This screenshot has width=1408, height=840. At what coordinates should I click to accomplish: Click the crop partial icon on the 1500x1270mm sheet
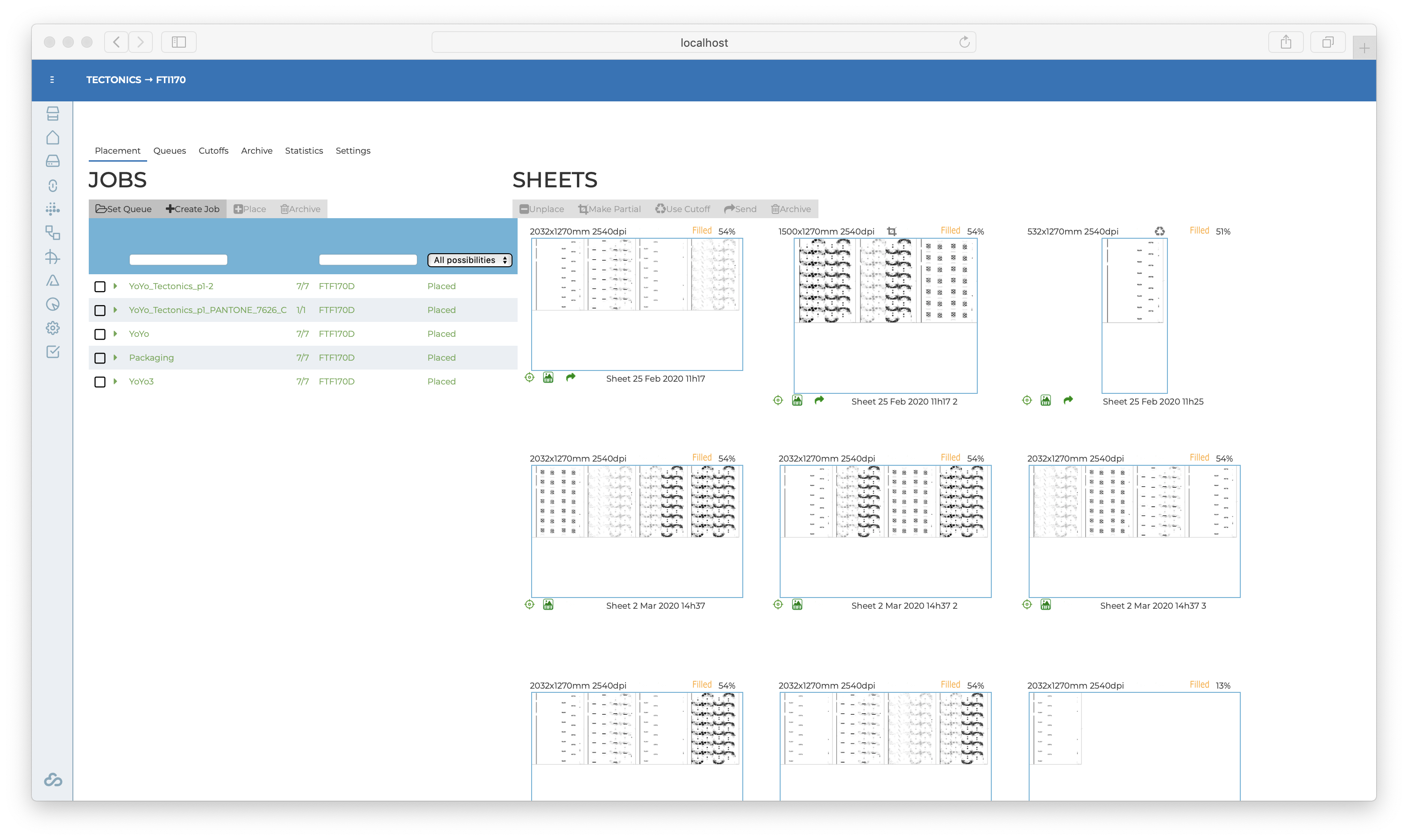(892, 231)
